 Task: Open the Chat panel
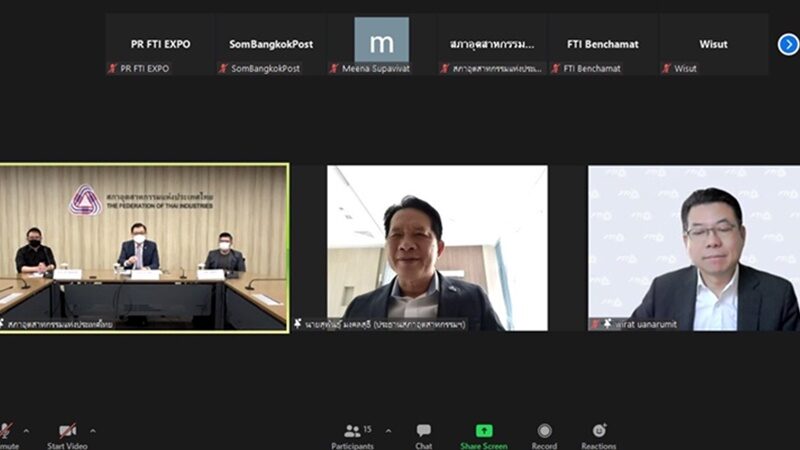(424, 432)
